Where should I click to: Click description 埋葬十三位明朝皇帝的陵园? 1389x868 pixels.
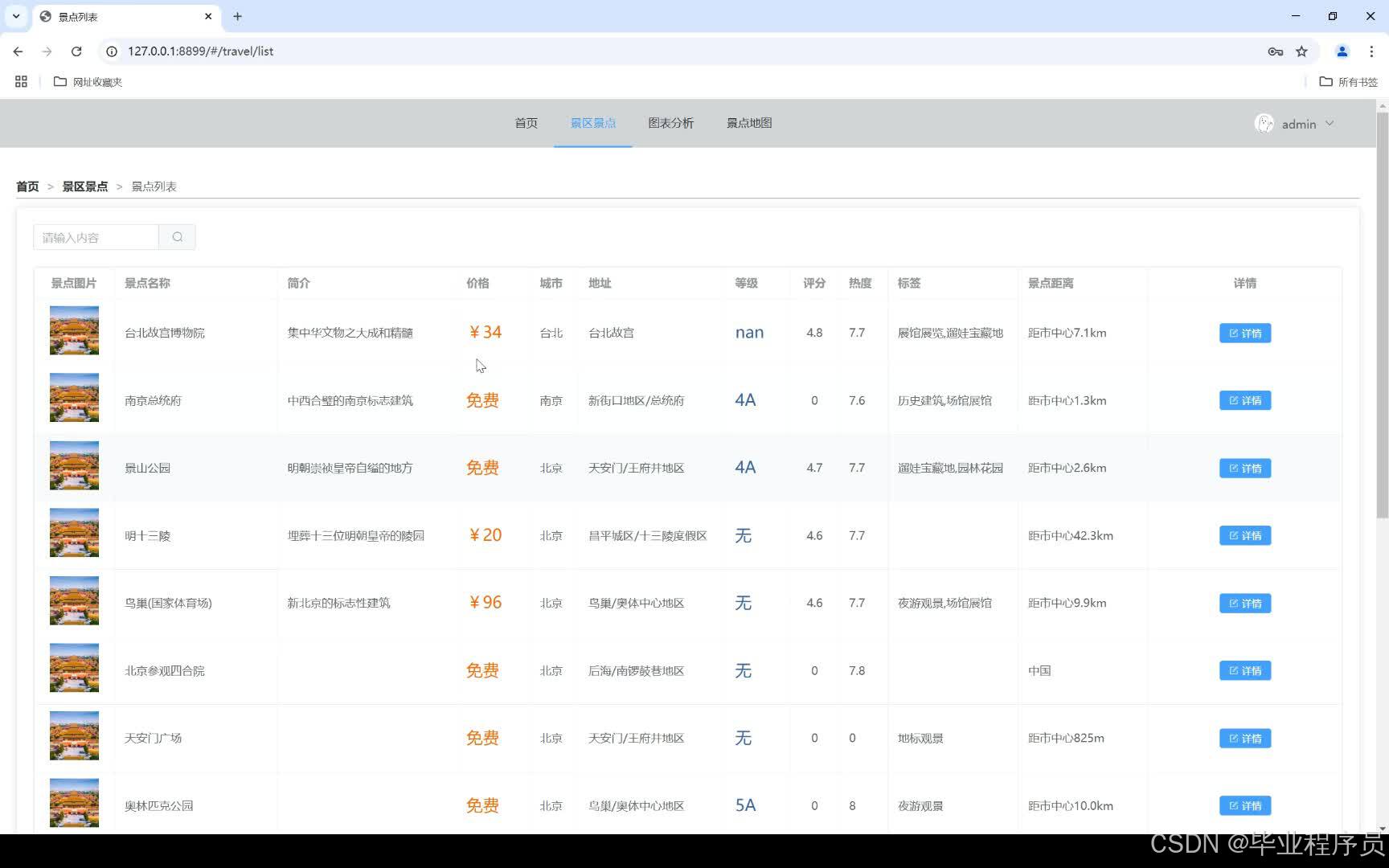click(x=356, y=535)
